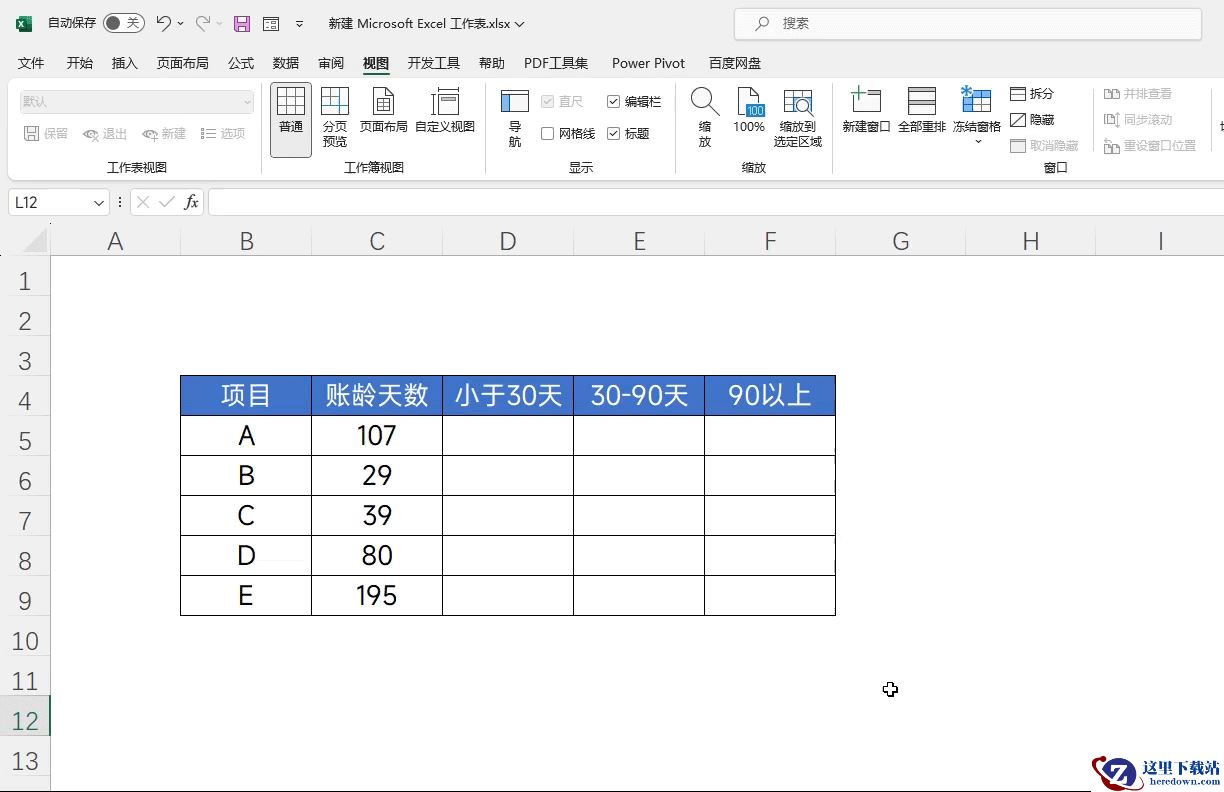Click 拆分 split window
Image resolution: width=1224 pixels, height=792 pixels.
1033,94
